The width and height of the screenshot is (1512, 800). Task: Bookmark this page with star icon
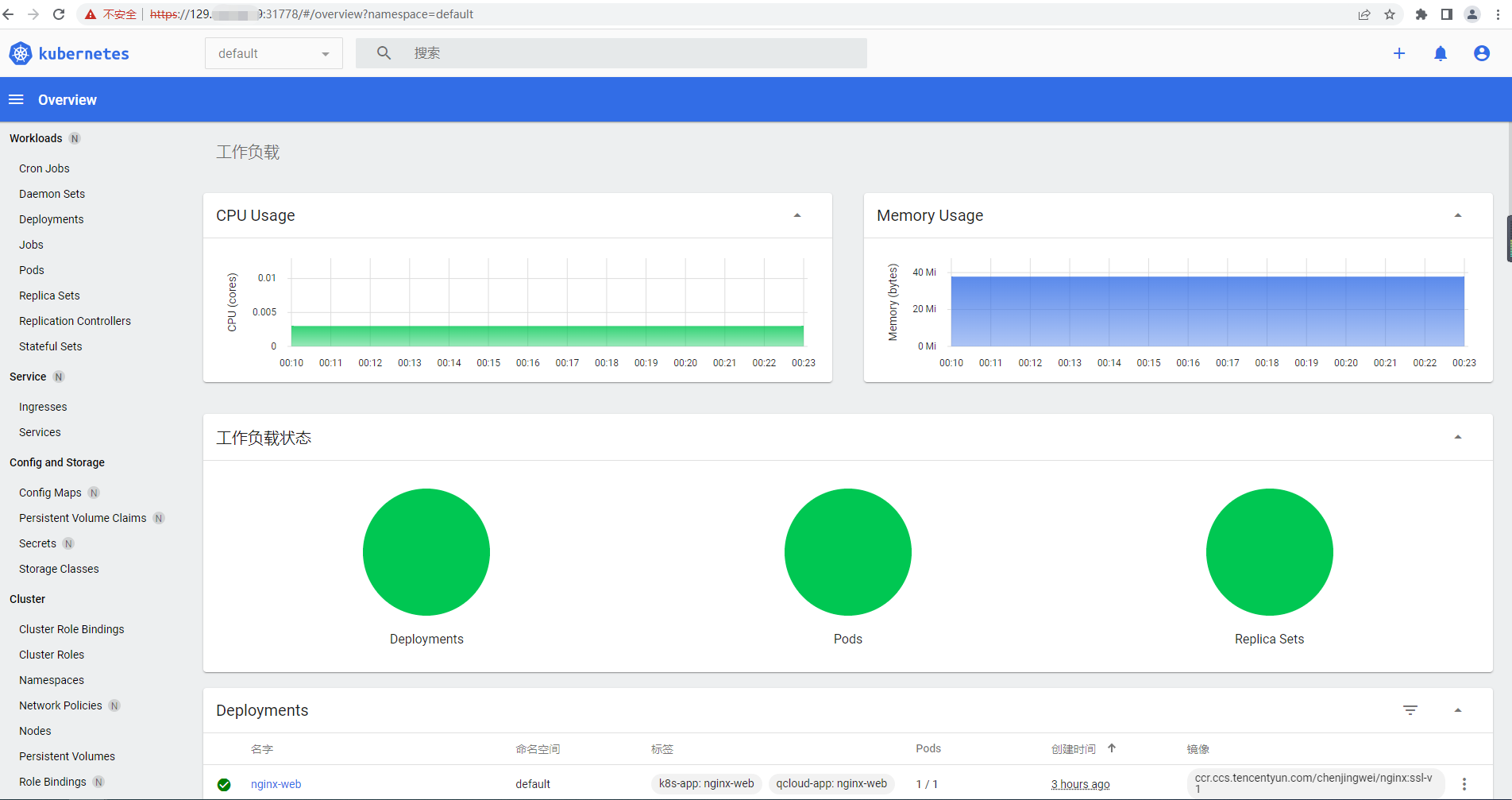(1390, 14)
